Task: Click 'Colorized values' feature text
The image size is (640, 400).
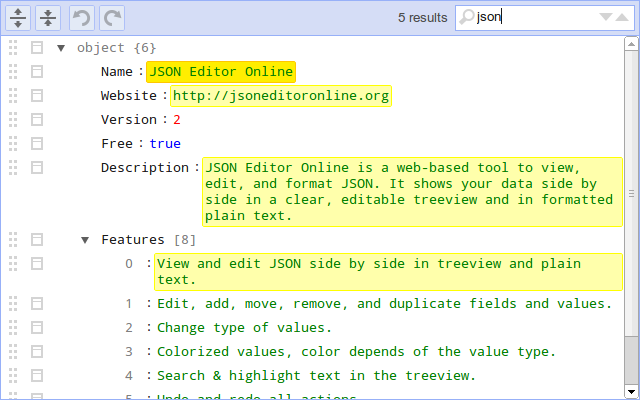Action: tap(356, 351)
